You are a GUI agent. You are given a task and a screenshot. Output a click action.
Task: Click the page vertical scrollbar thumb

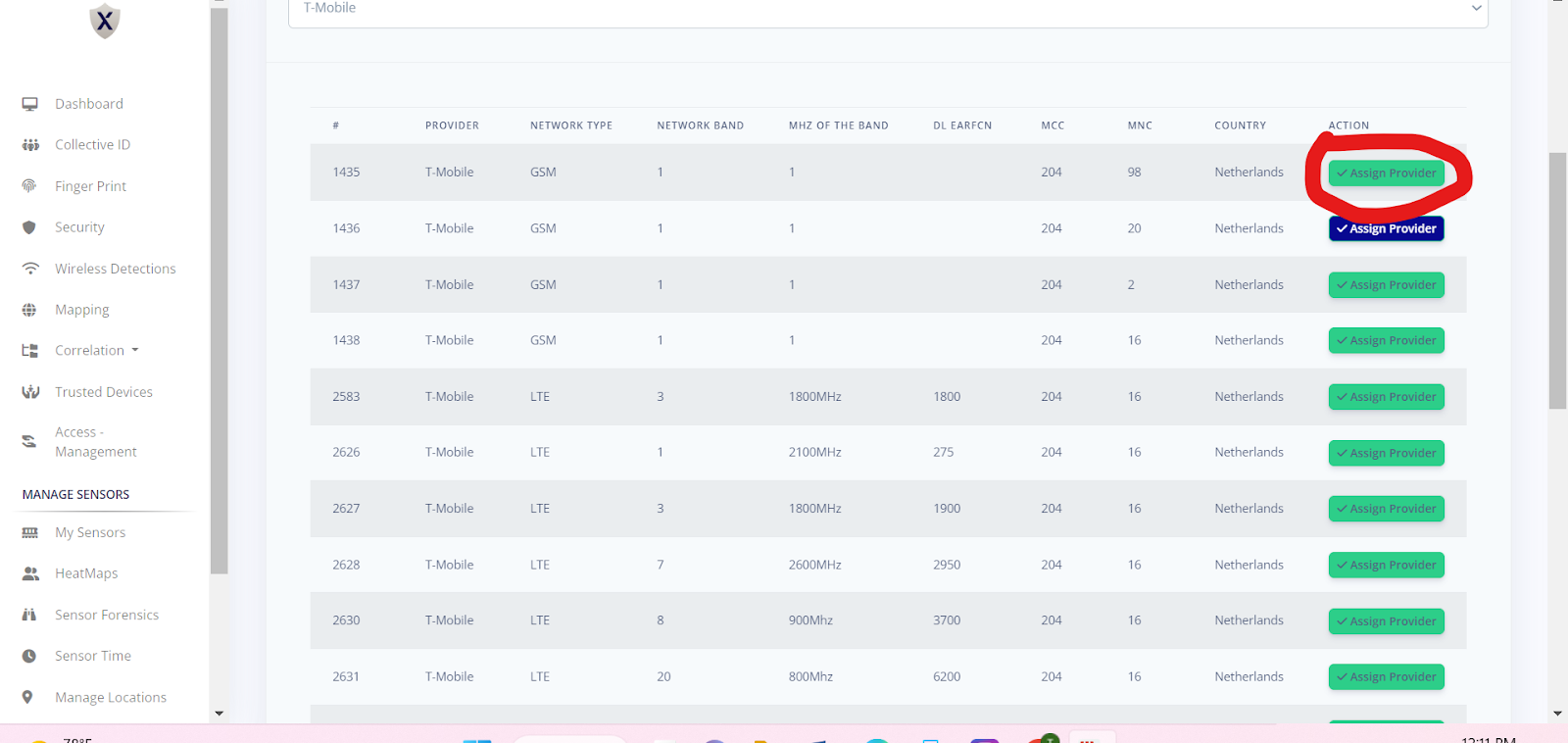(1557, 280)
